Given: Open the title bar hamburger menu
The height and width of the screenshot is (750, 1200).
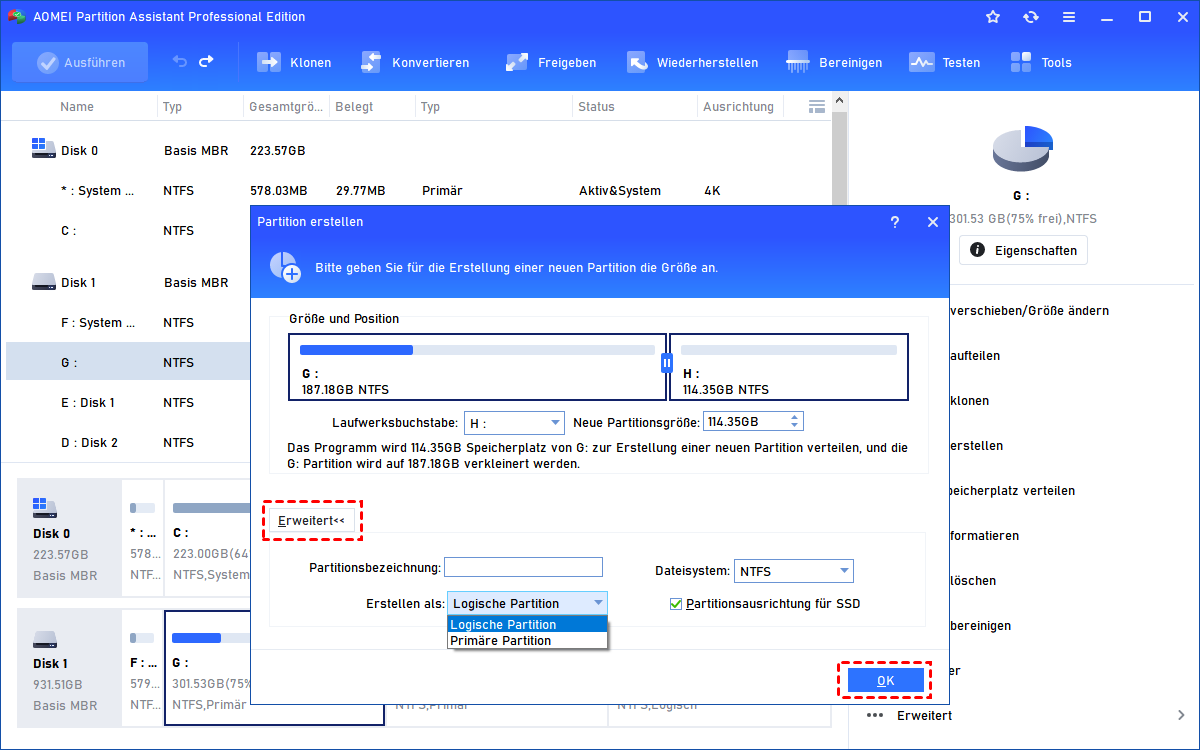Looking at the screenshot, I should 1069,17.
